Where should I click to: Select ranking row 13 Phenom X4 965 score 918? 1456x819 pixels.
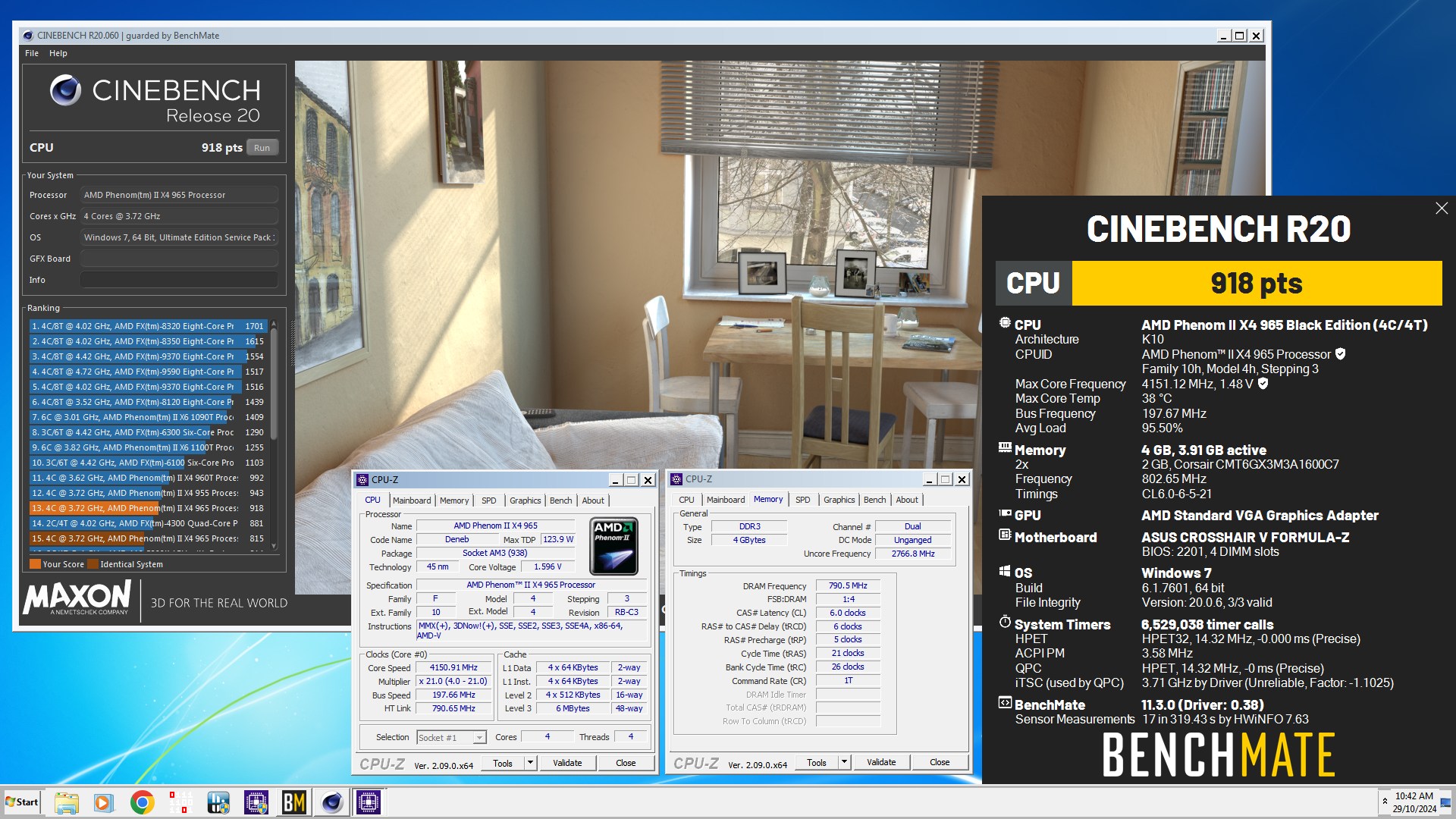click(148, 508)
